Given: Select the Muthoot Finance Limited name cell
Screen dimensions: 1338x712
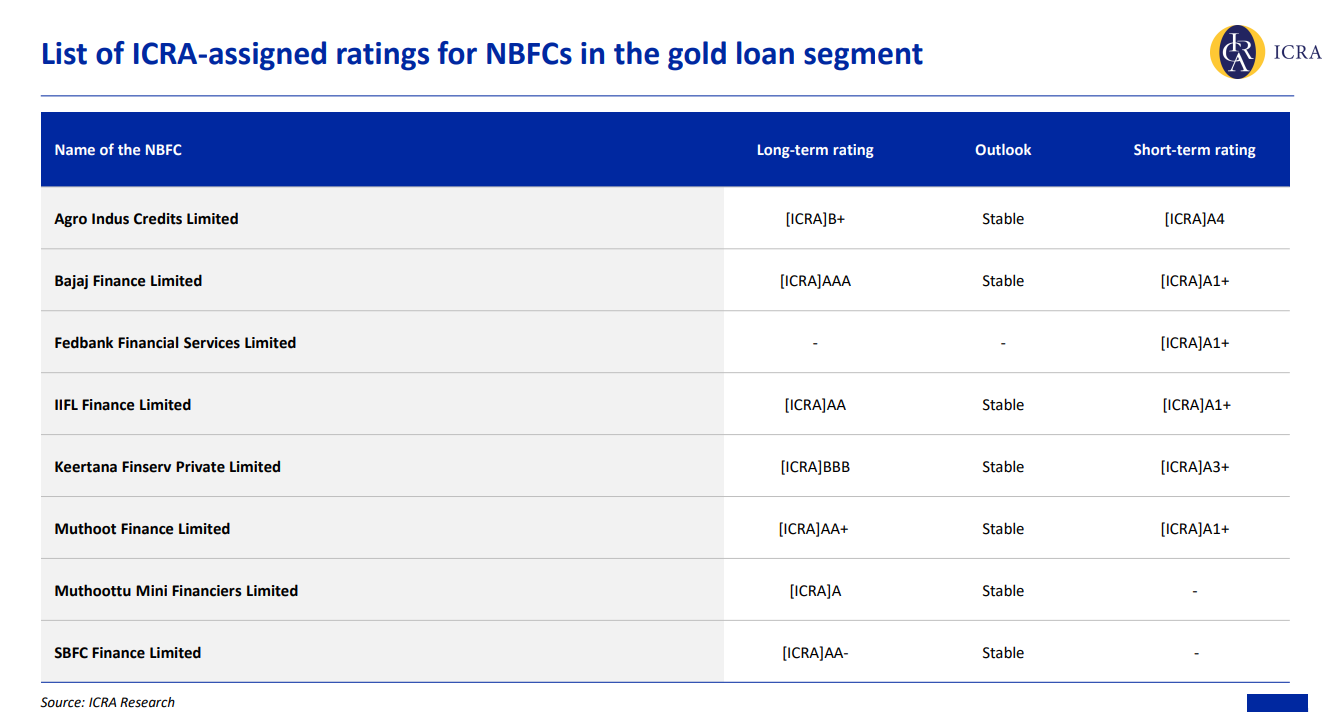Looking at the screenshot, I should [142, 529].
